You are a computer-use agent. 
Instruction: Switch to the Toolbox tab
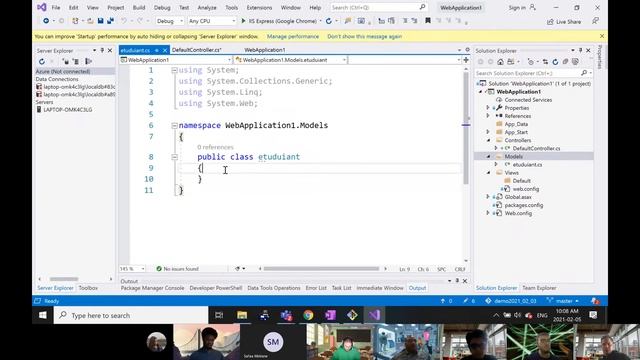pyautogui.click(x=88, y=288)
